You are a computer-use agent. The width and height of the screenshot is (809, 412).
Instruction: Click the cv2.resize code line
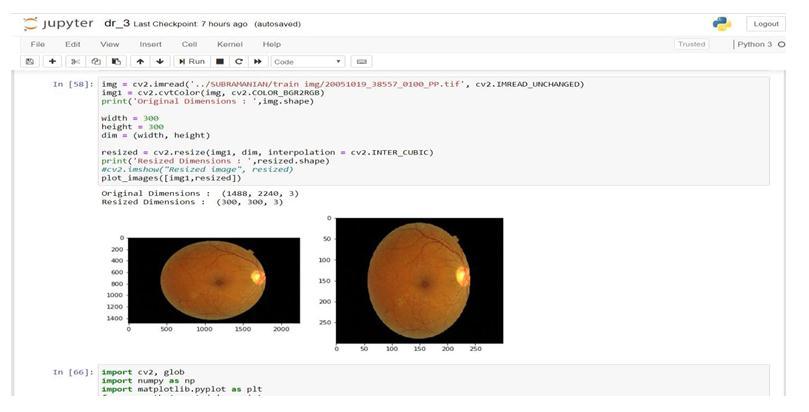[x=267, y=152]
